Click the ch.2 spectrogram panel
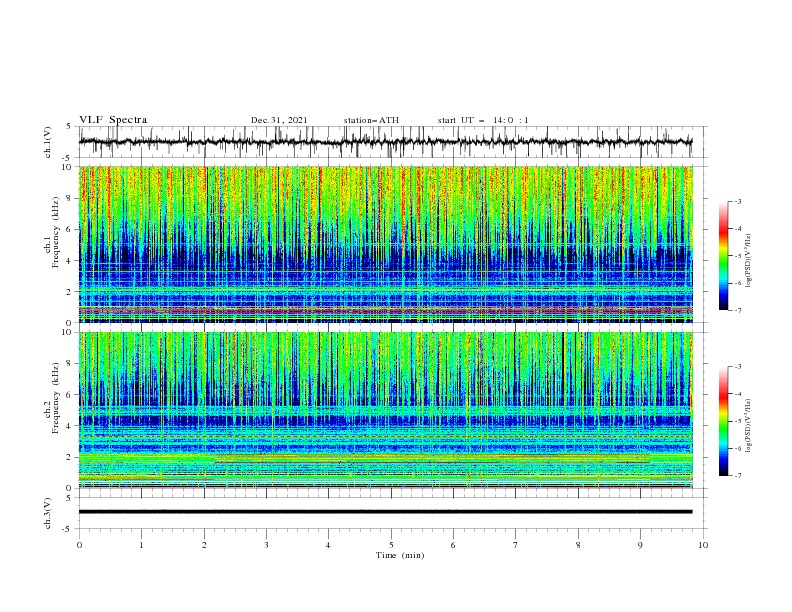This screenshot has width=792, height=612. pos(385,410)
